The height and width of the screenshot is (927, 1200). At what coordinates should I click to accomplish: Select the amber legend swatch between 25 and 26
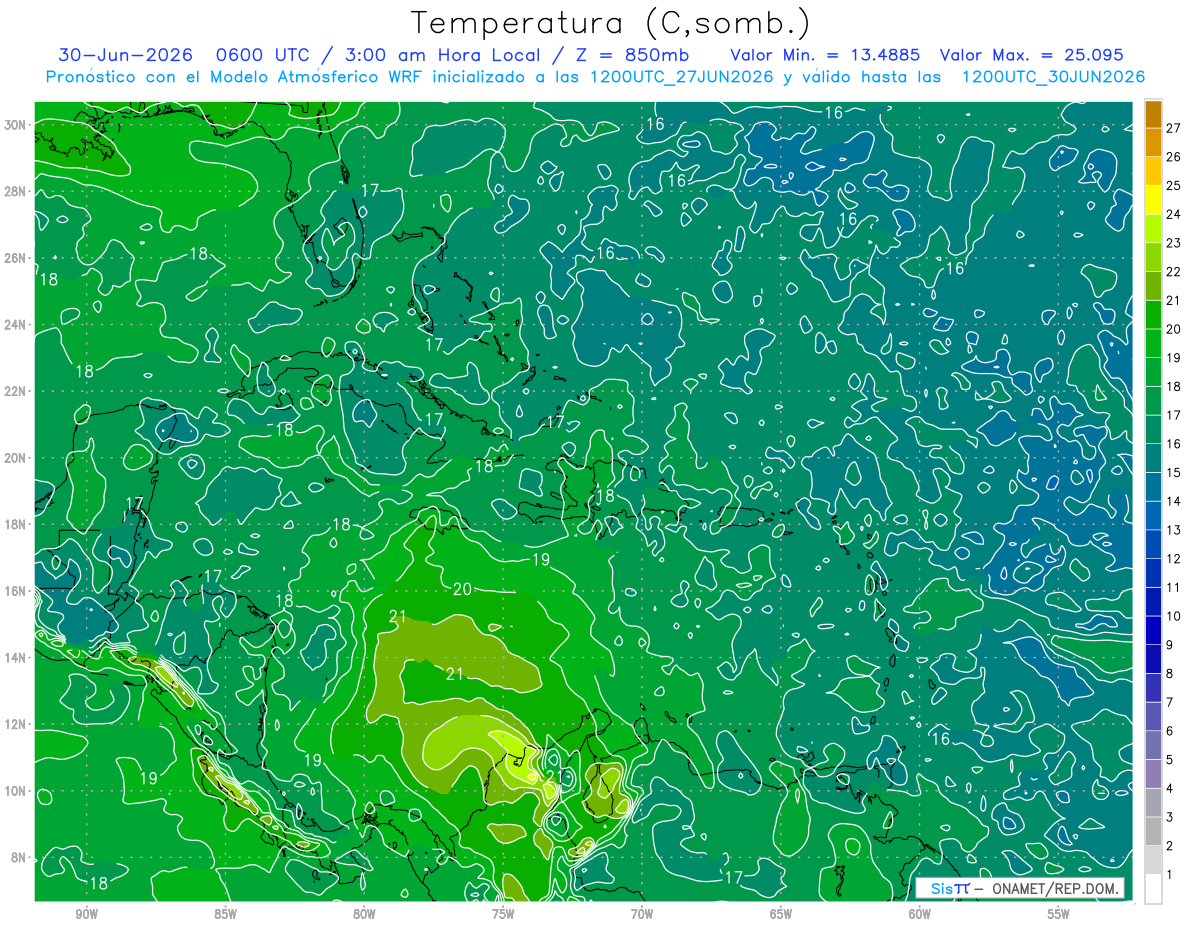coord(1154,171)
